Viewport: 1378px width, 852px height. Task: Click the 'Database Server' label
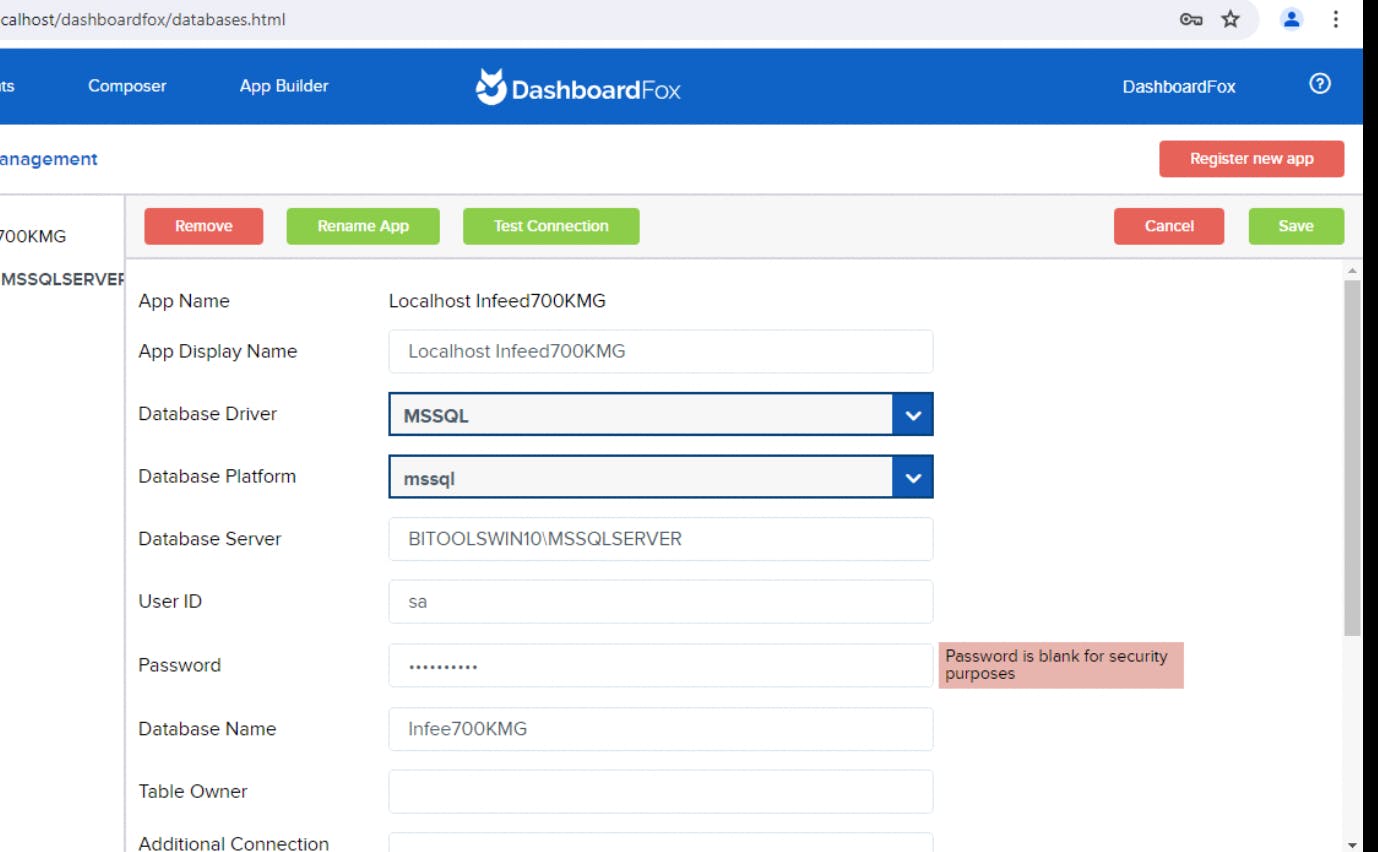point(210,539)
